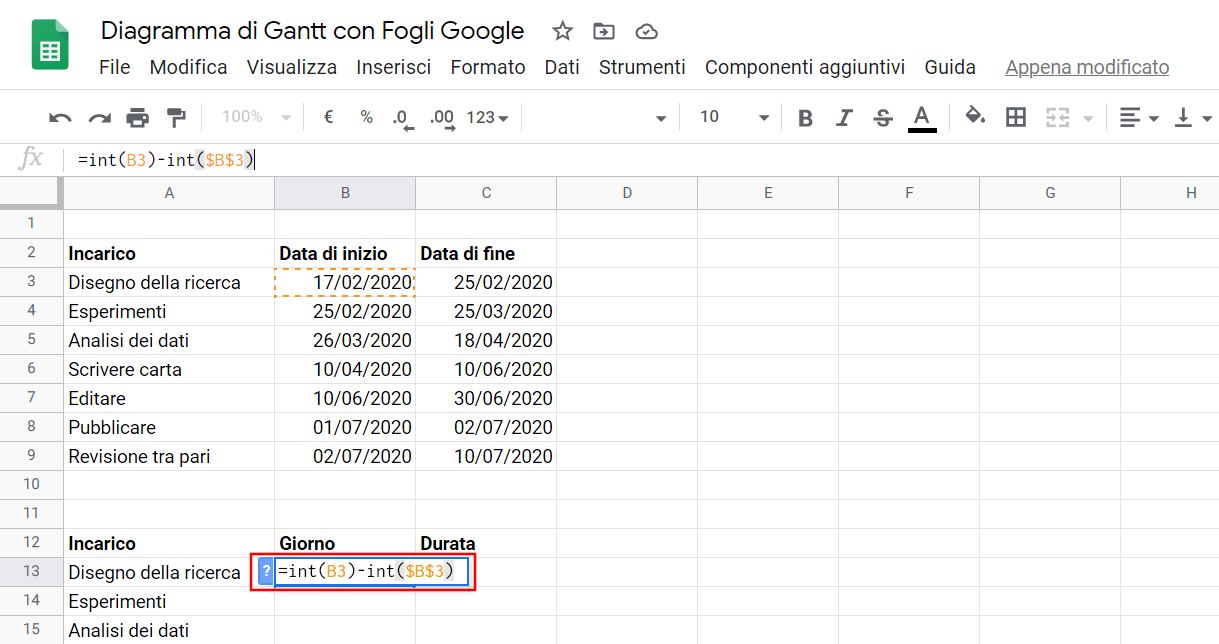Open font size dropdown
The height and width of the screenshot is (644, 1219).
point(734,117)
